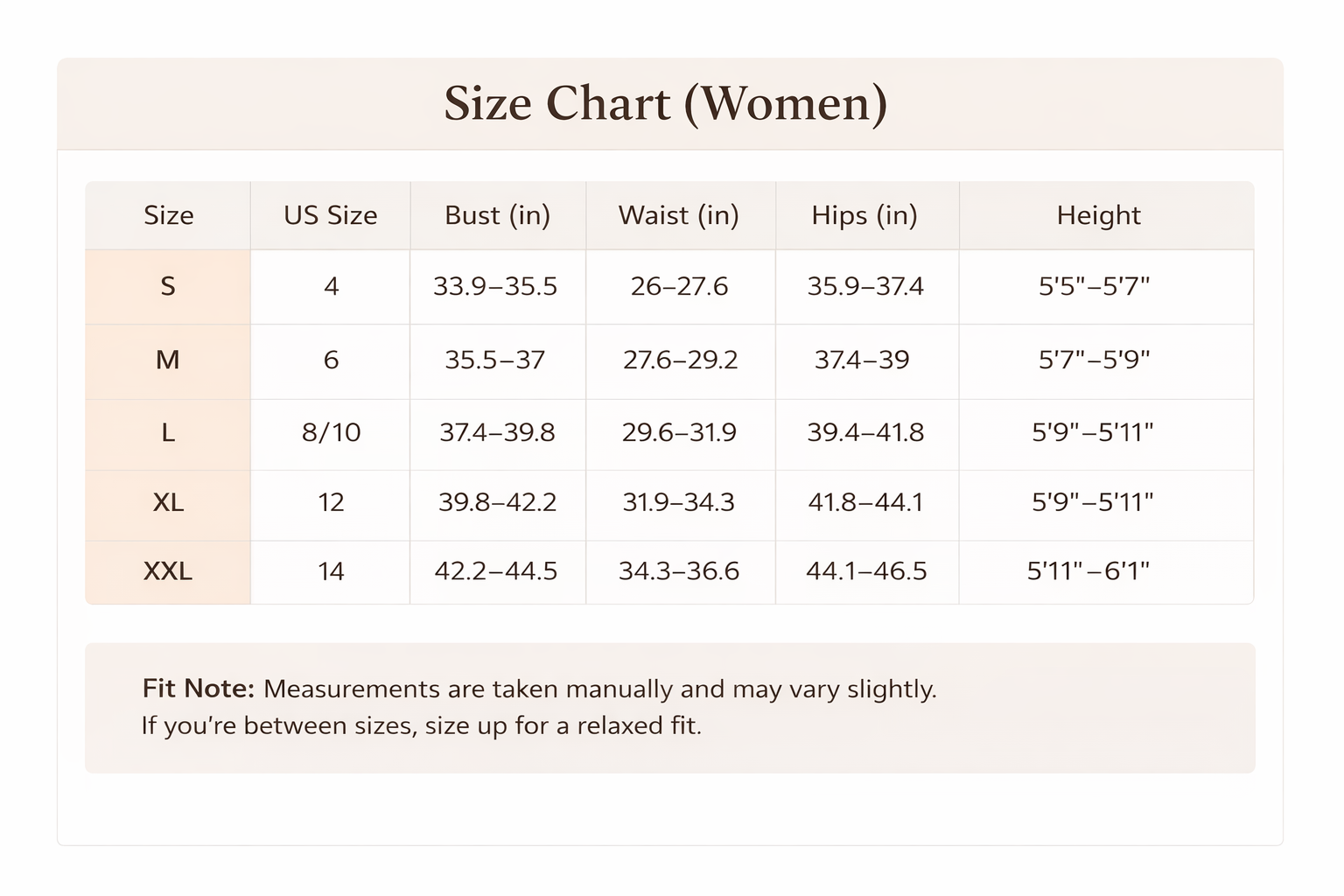Select bust value 33.9–35.5
Viewport: 1344px width, 896px height.
click(x=495, y=286)
